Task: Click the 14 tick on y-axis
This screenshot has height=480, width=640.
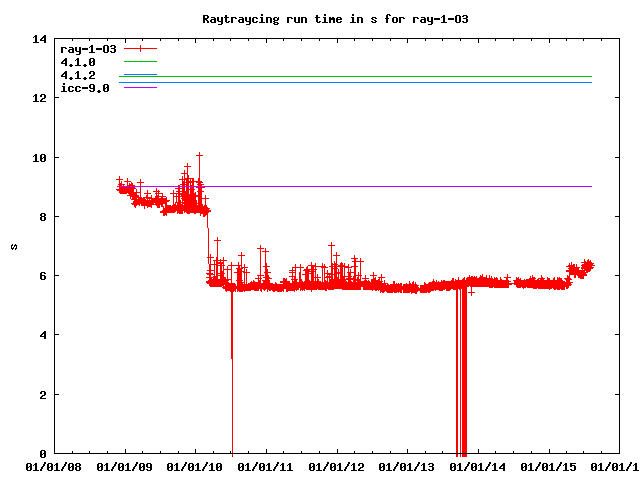Action: (x=40, y=40)
